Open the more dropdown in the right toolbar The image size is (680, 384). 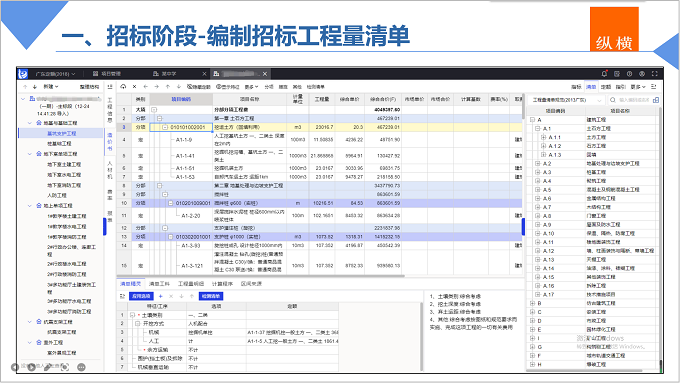(x=638, y=87)
